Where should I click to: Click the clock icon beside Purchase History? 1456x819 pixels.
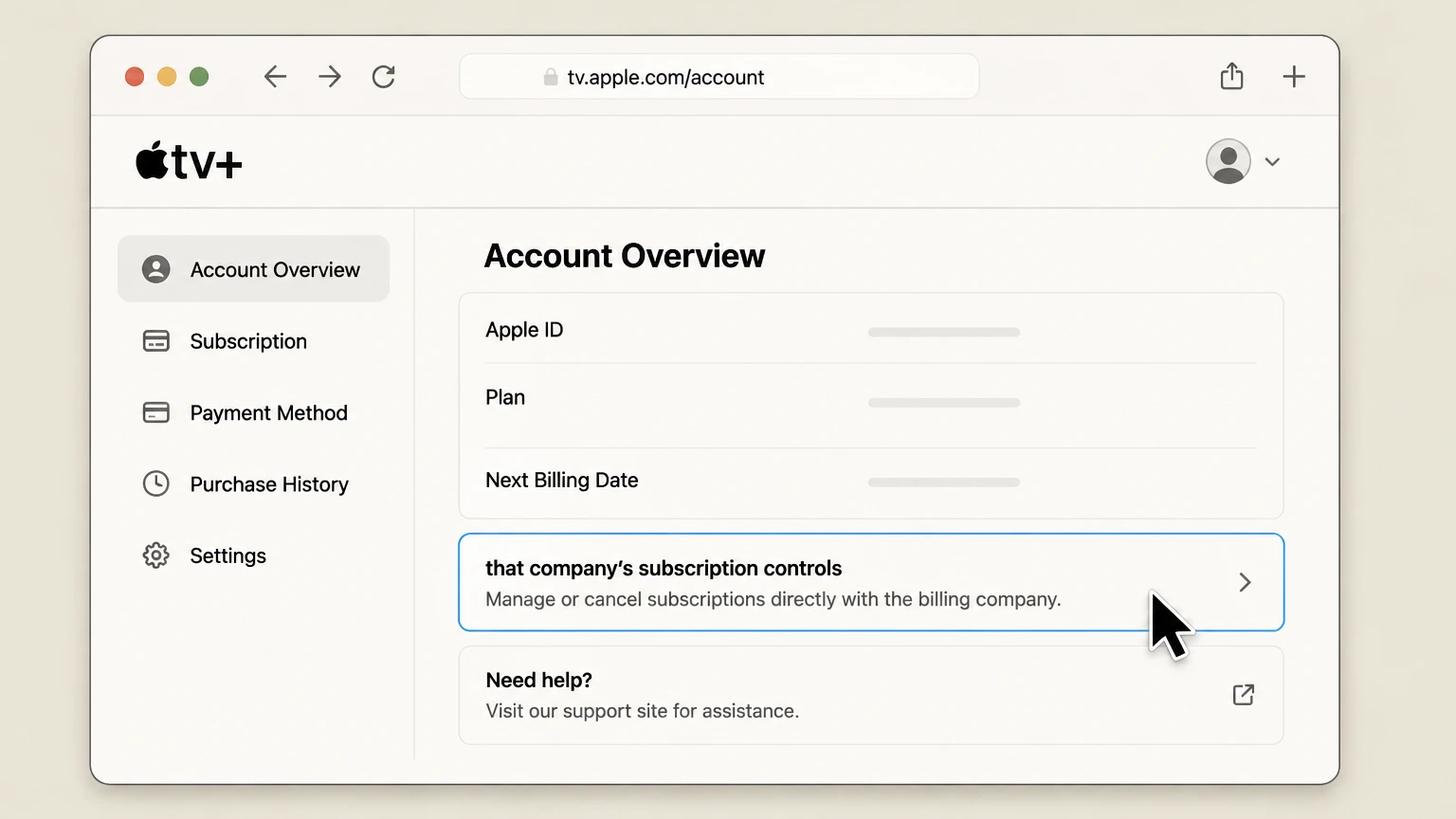(156, 483)
